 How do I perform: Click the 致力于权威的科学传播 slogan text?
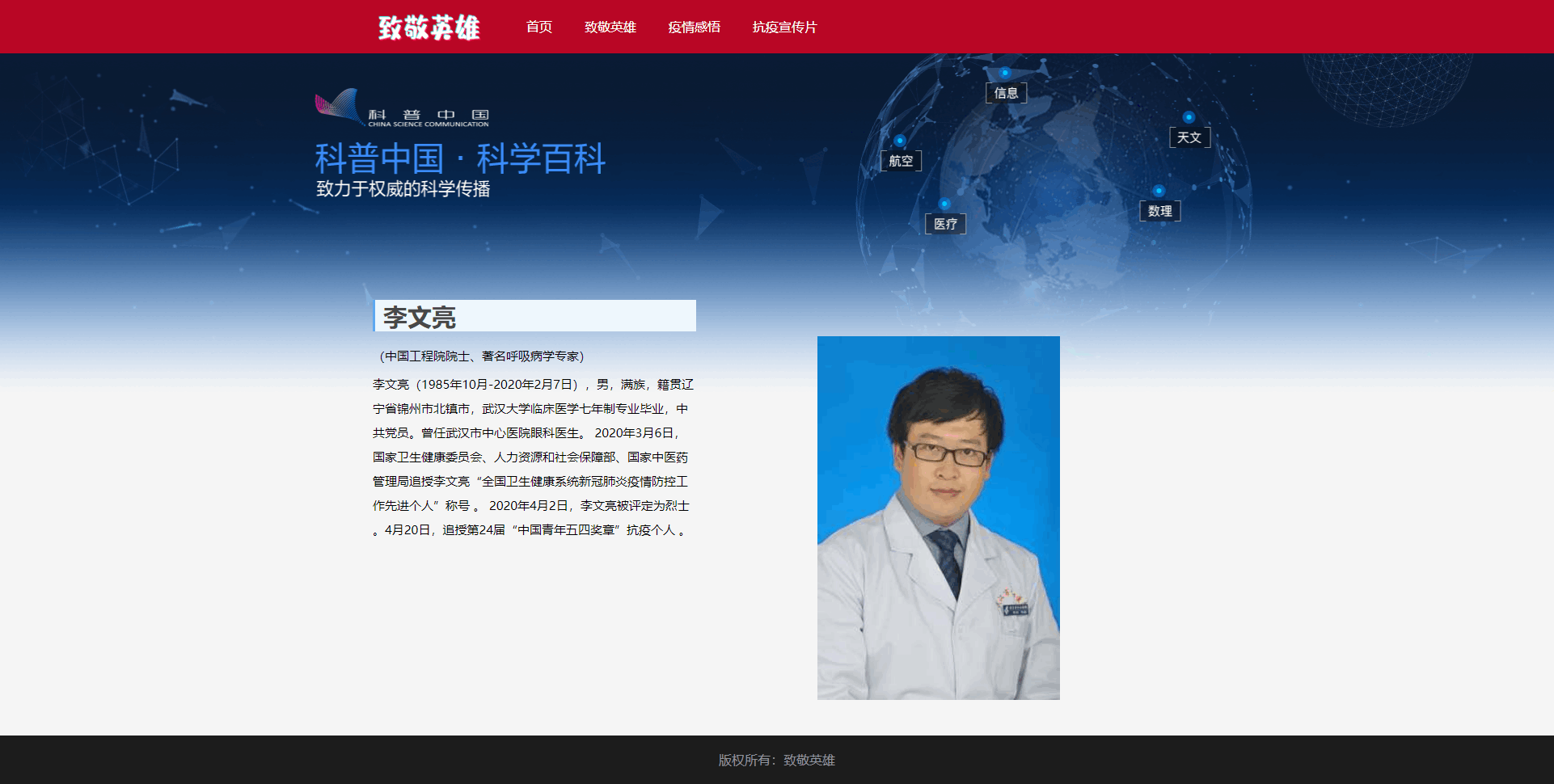pyautogui.click(x=403, y=189)
